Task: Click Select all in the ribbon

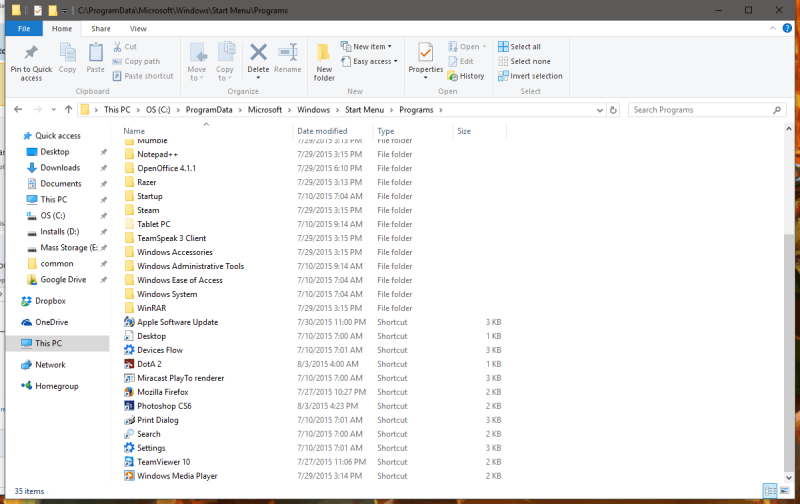Action: pyautogui.click(x=519, y=46)
